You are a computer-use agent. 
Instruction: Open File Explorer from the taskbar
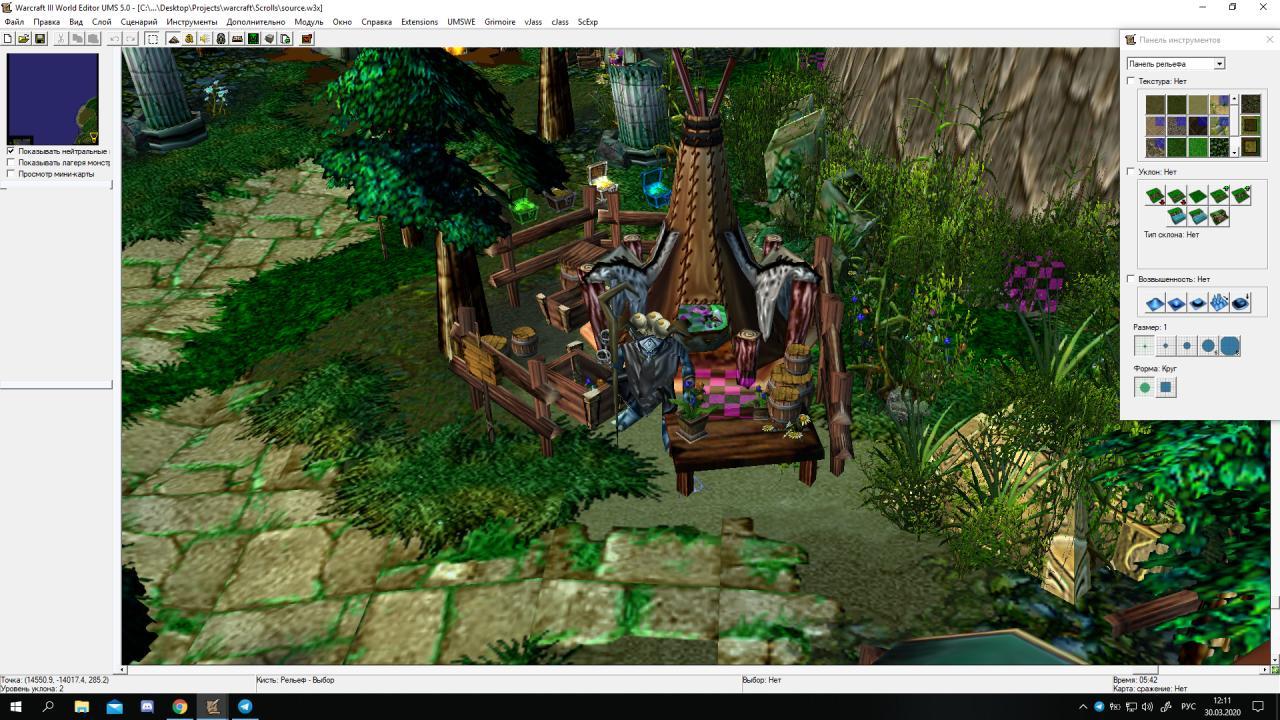pos(81,706)
